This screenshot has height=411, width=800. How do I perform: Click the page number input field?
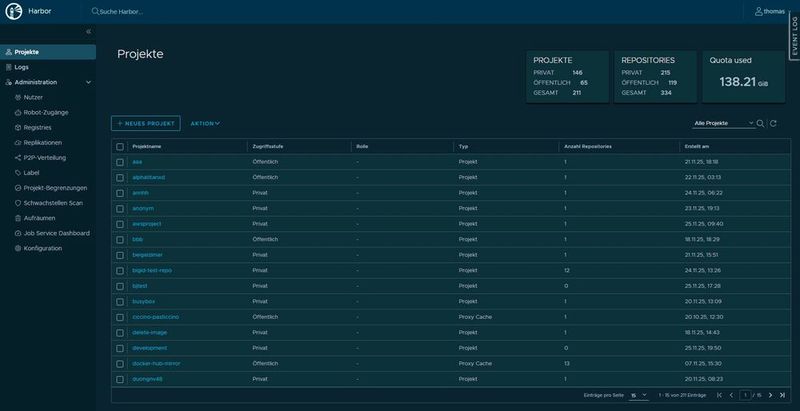745,395
